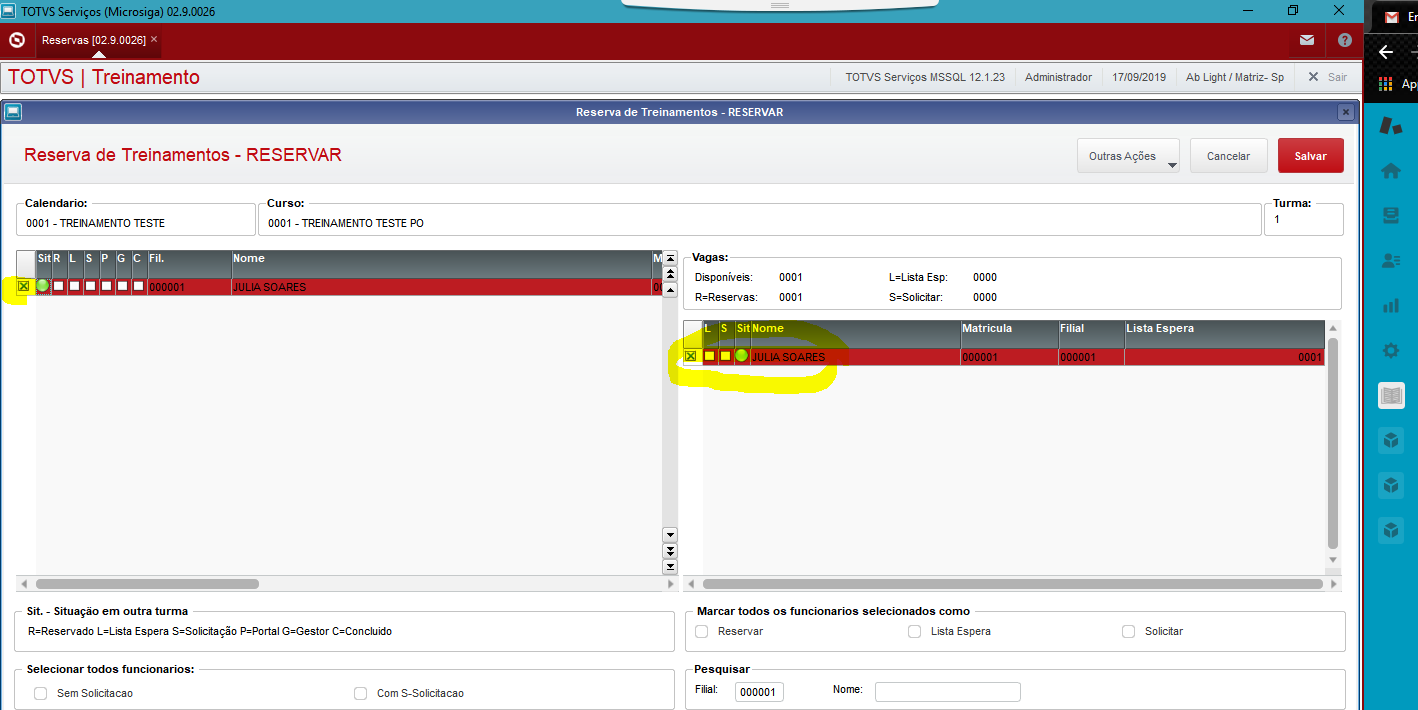
Task: Click left grid horizontal scrollbar
Action: click(147, 583)
